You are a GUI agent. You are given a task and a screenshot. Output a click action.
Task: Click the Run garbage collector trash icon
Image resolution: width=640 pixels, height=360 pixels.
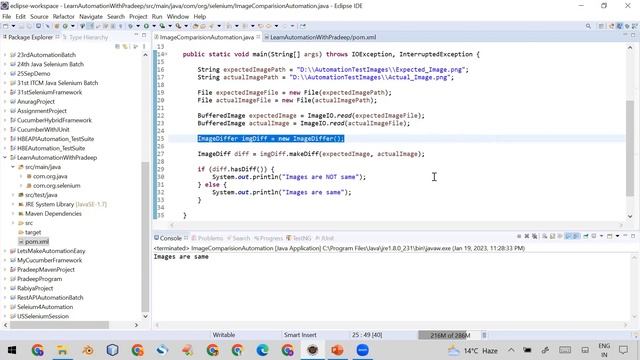(484, 335)
